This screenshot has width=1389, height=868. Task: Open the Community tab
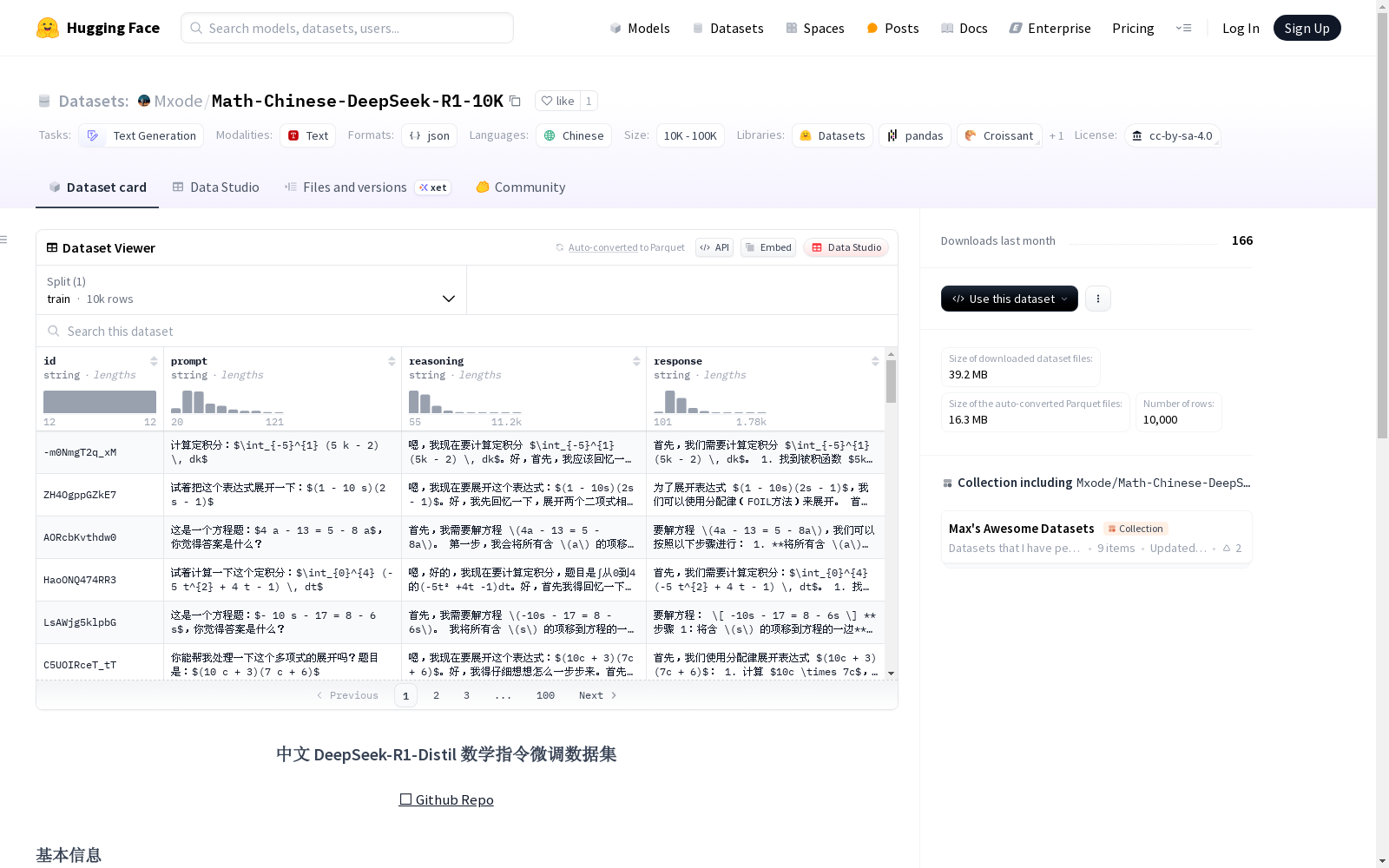coord(521,187)
